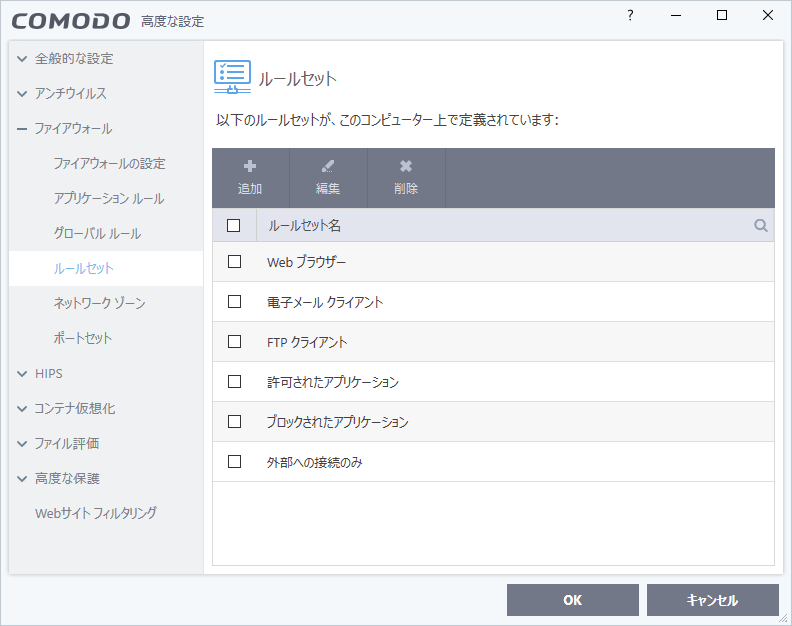Expand the HIPS section
This screenshot has height=626, width=792.
click(x=22, y=374)
